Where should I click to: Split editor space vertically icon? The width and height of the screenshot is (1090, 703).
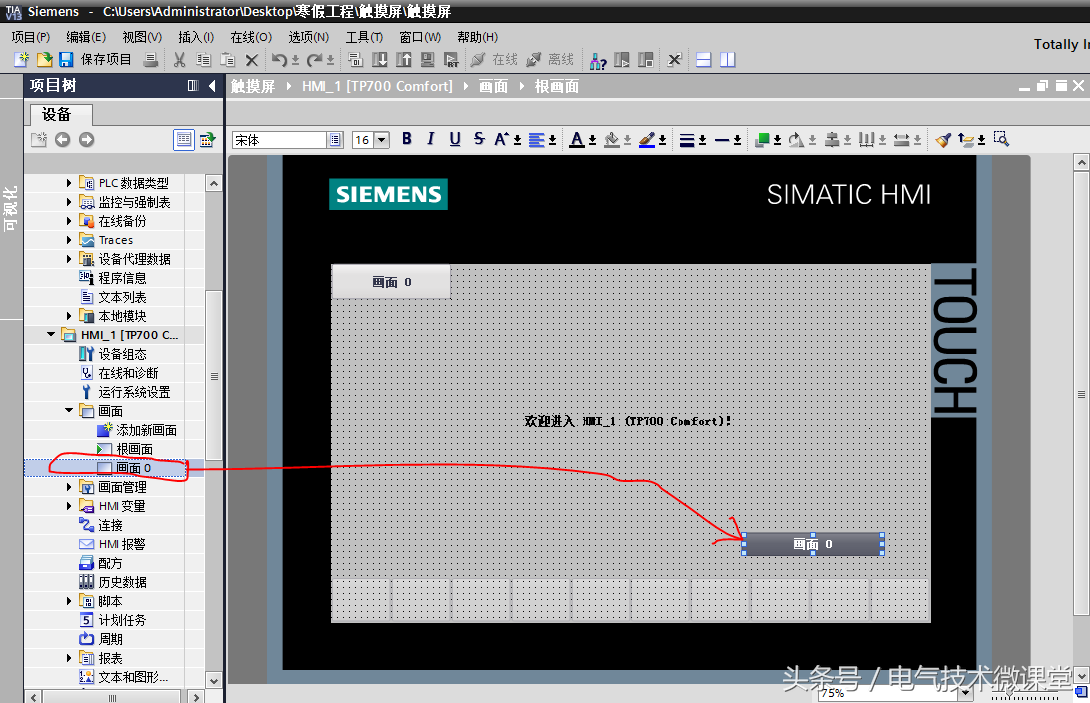pos(728,60)
